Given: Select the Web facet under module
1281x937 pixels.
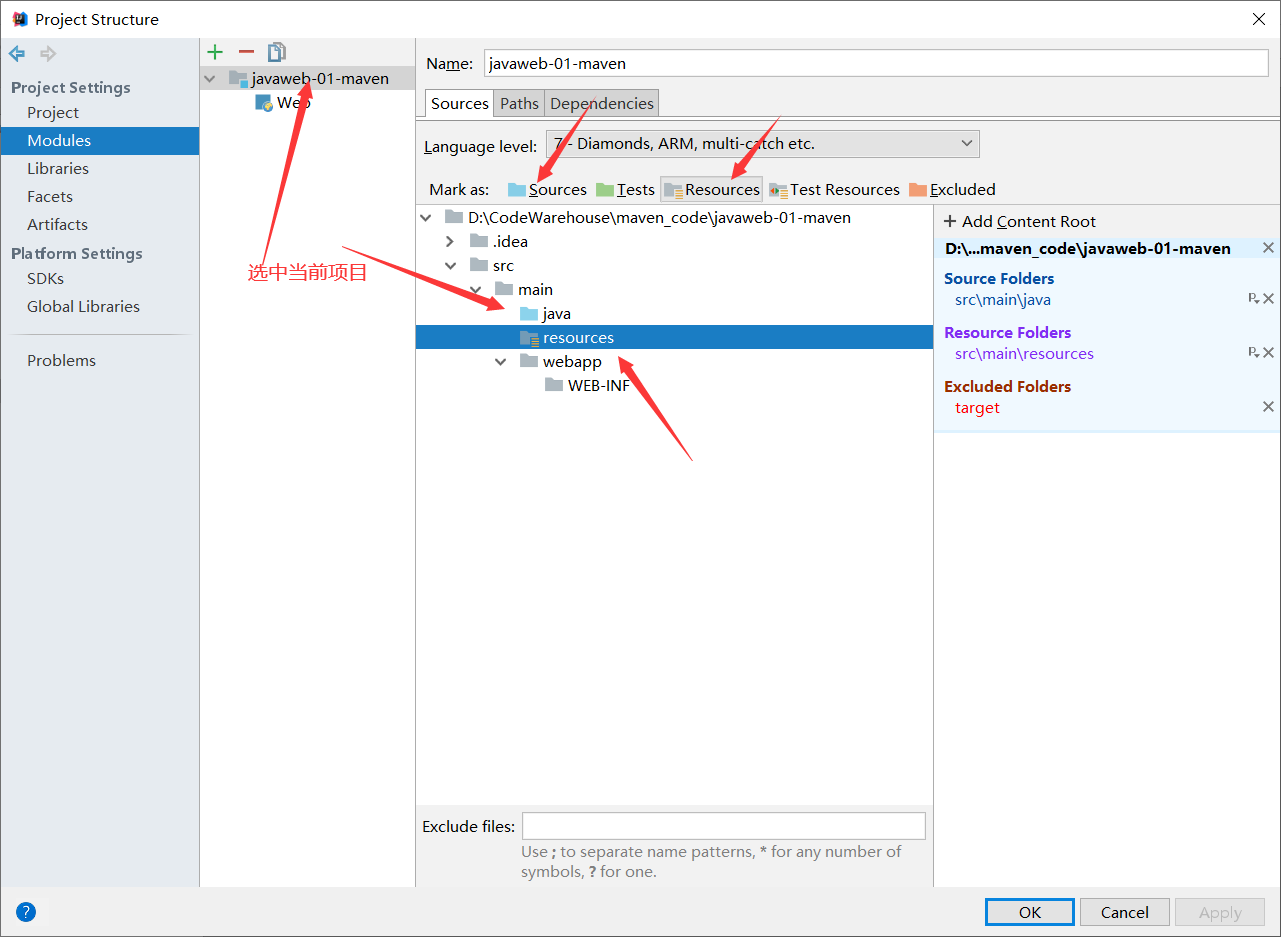Looking at the screenshot, I should pos(293,102).
